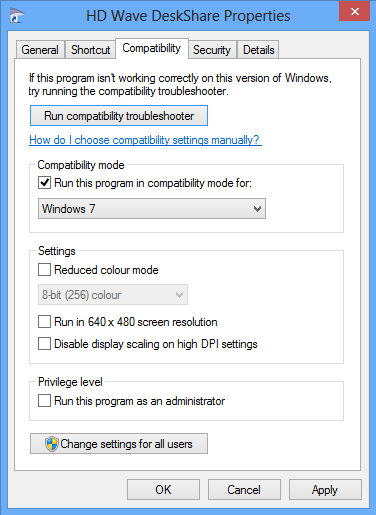Open How do I choose compatibility settings link
Image resolution: width=376 pixels, height=515 pixels.
click(x=145, y=140)
